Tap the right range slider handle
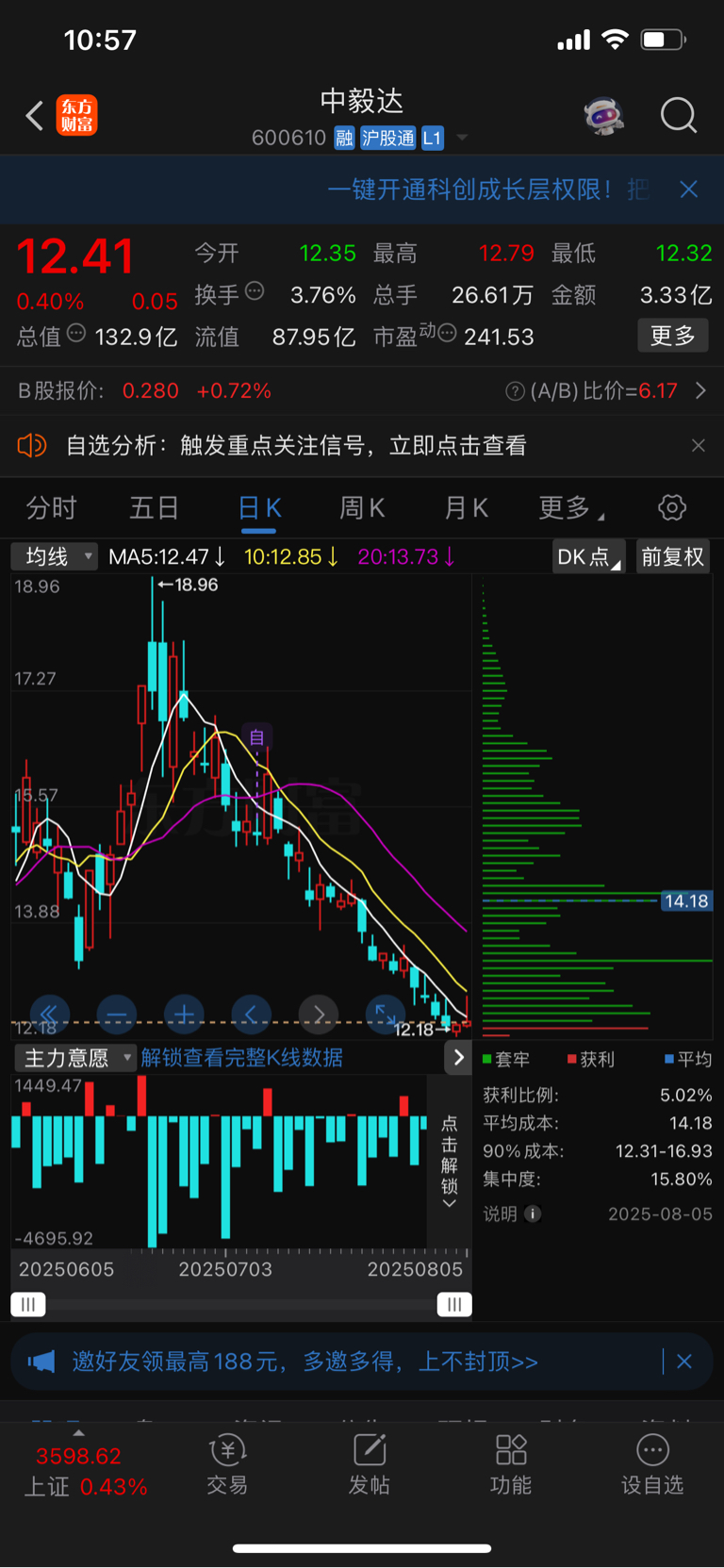This screenshot has height=1568, width=724. click(x=454, y=1304)
